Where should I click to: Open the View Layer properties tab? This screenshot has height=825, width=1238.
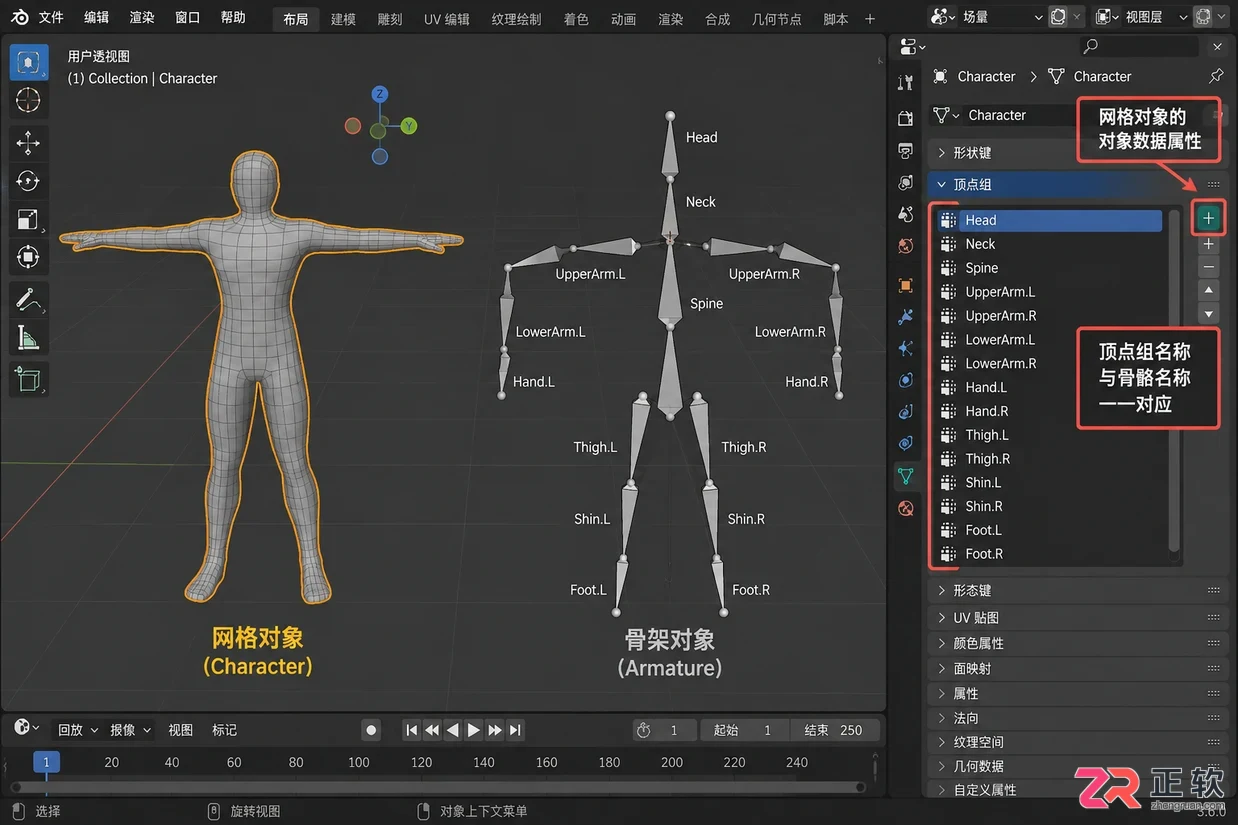[x=906, y=183]
